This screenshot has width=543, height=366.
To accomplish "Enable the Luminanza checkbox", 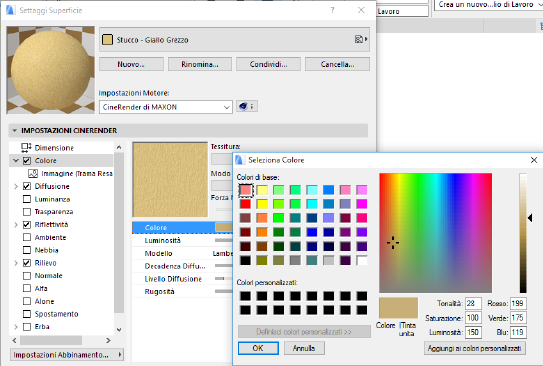I will coord(27,199).
